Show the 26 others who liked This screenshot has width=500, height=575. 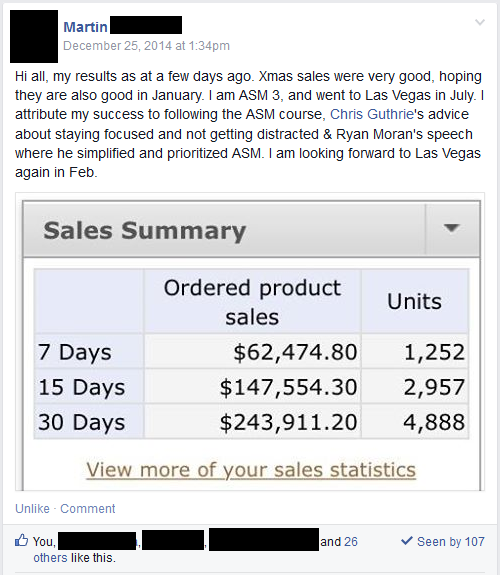pos(351,542)
